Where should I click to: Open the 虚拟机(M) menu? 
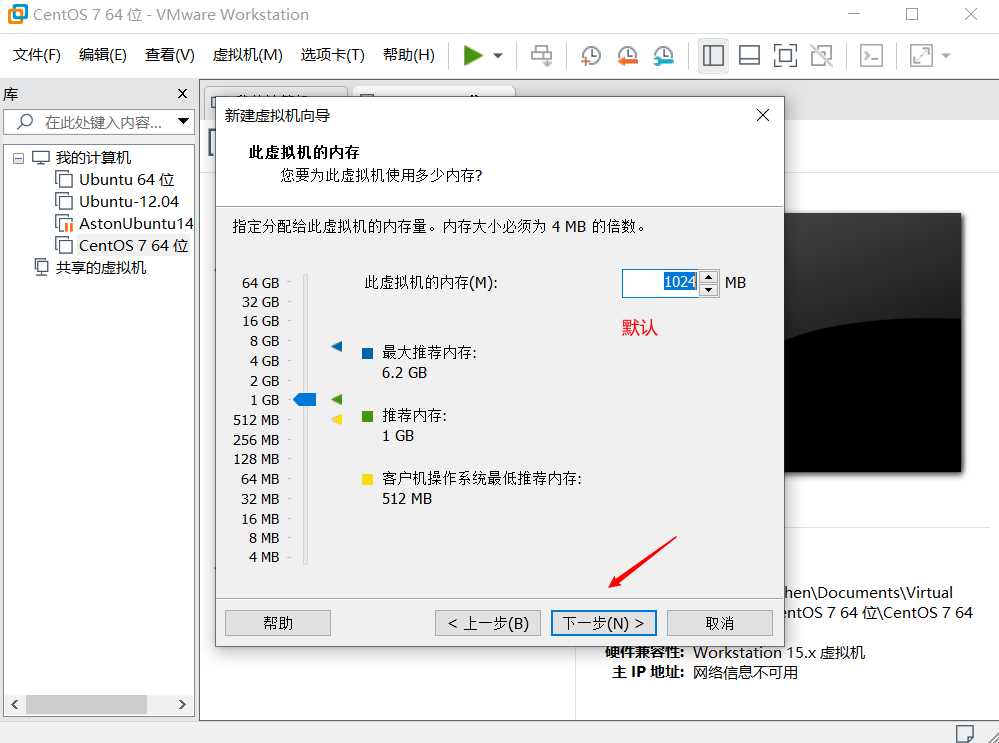247,55
